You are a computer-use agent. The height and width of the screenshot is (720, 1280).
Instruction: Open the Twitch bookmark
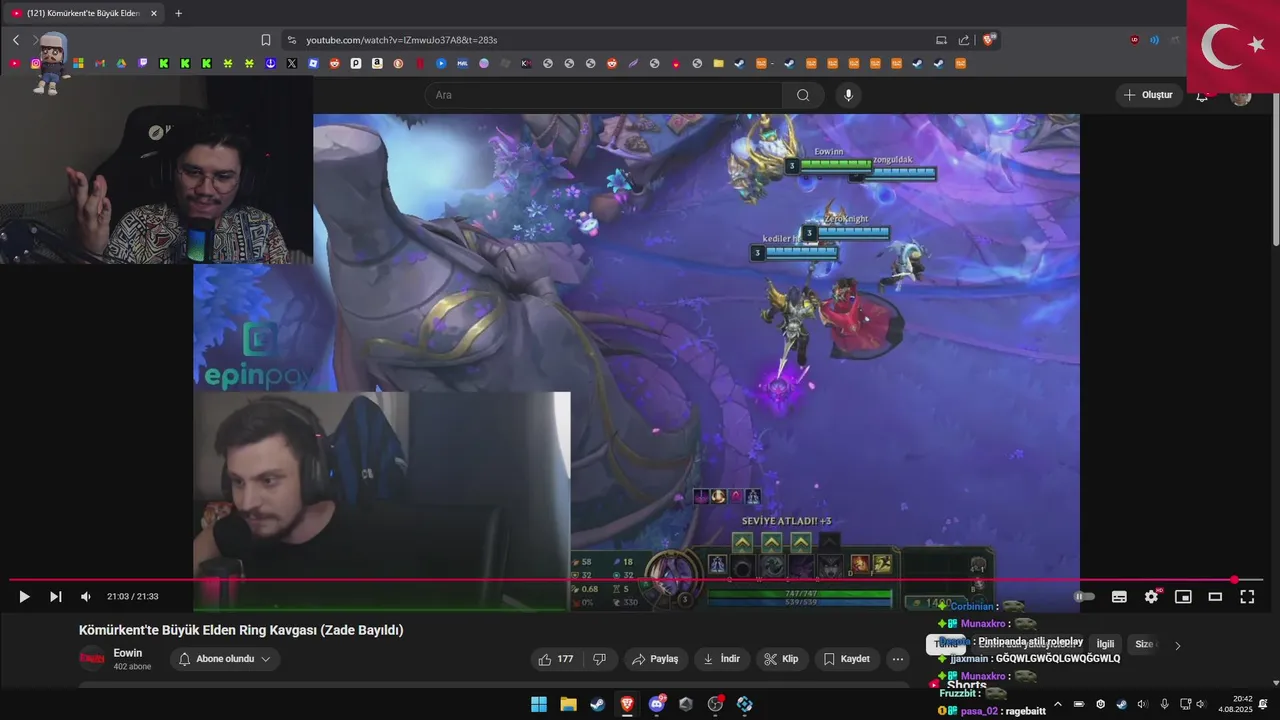pyautogui.click(x=143, y=63)
